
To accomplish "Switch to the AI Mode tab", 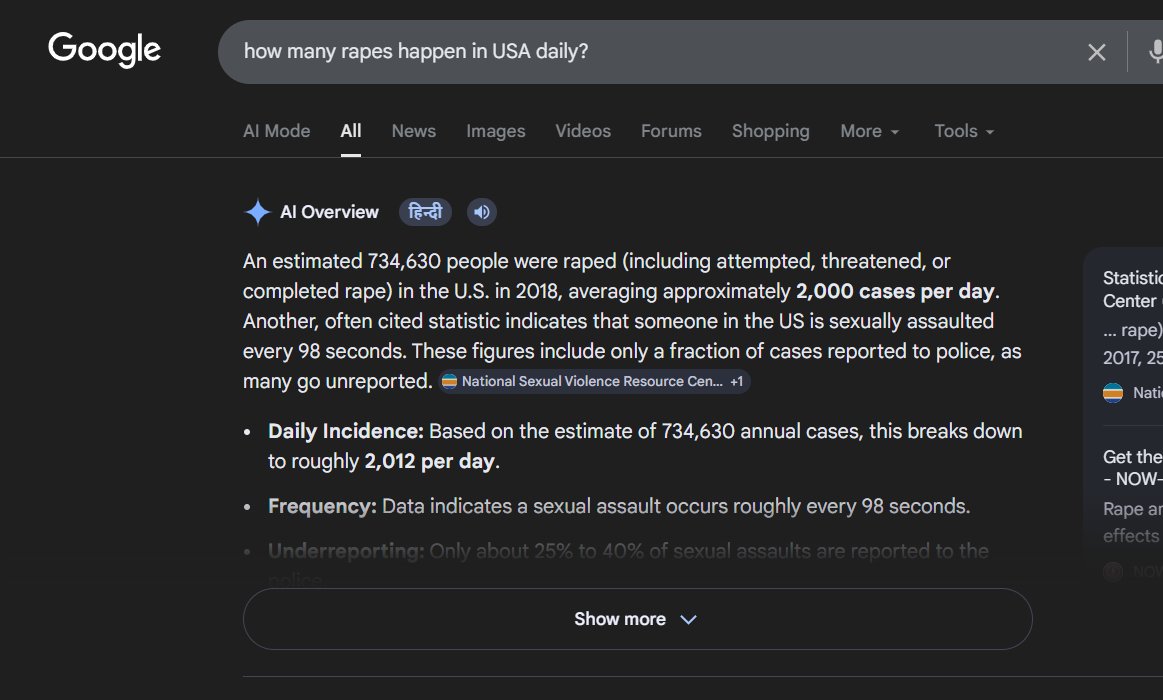I will [x=277, y=131].
